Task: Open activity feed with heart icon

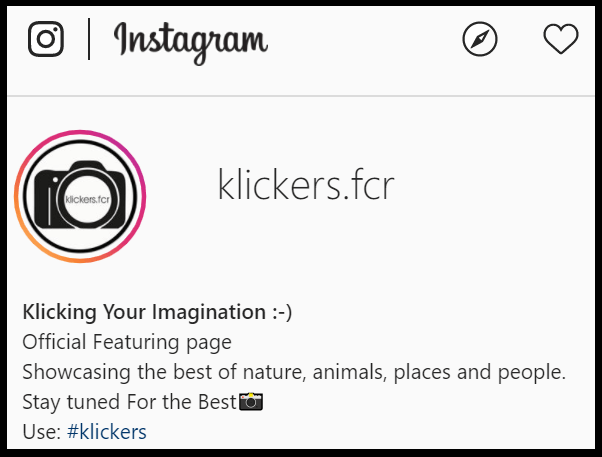Action: (x=560, y=39)
